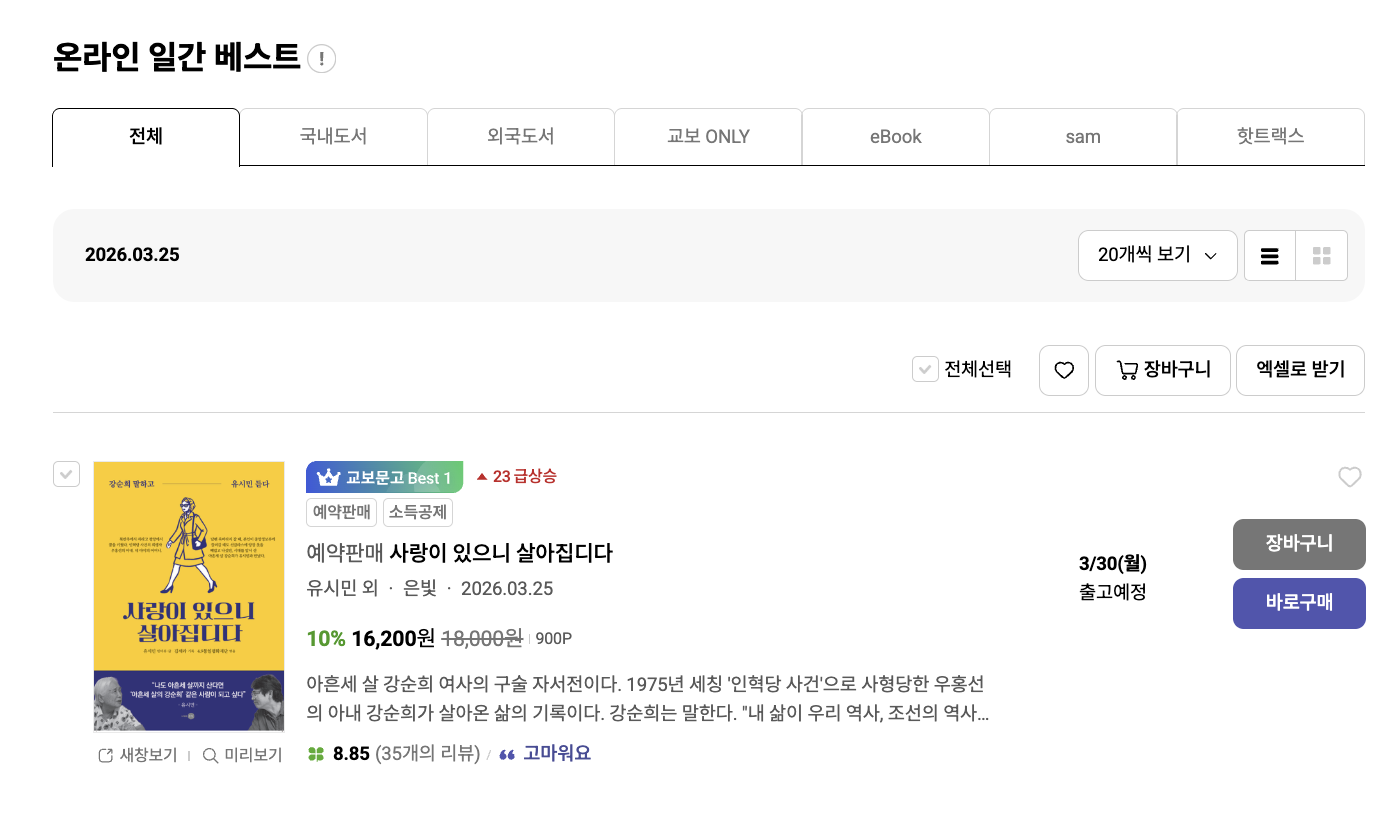Click the 고마워요 review keyword
The width and height of the screenshot is (1394, 816).
(x=557, y=754)
